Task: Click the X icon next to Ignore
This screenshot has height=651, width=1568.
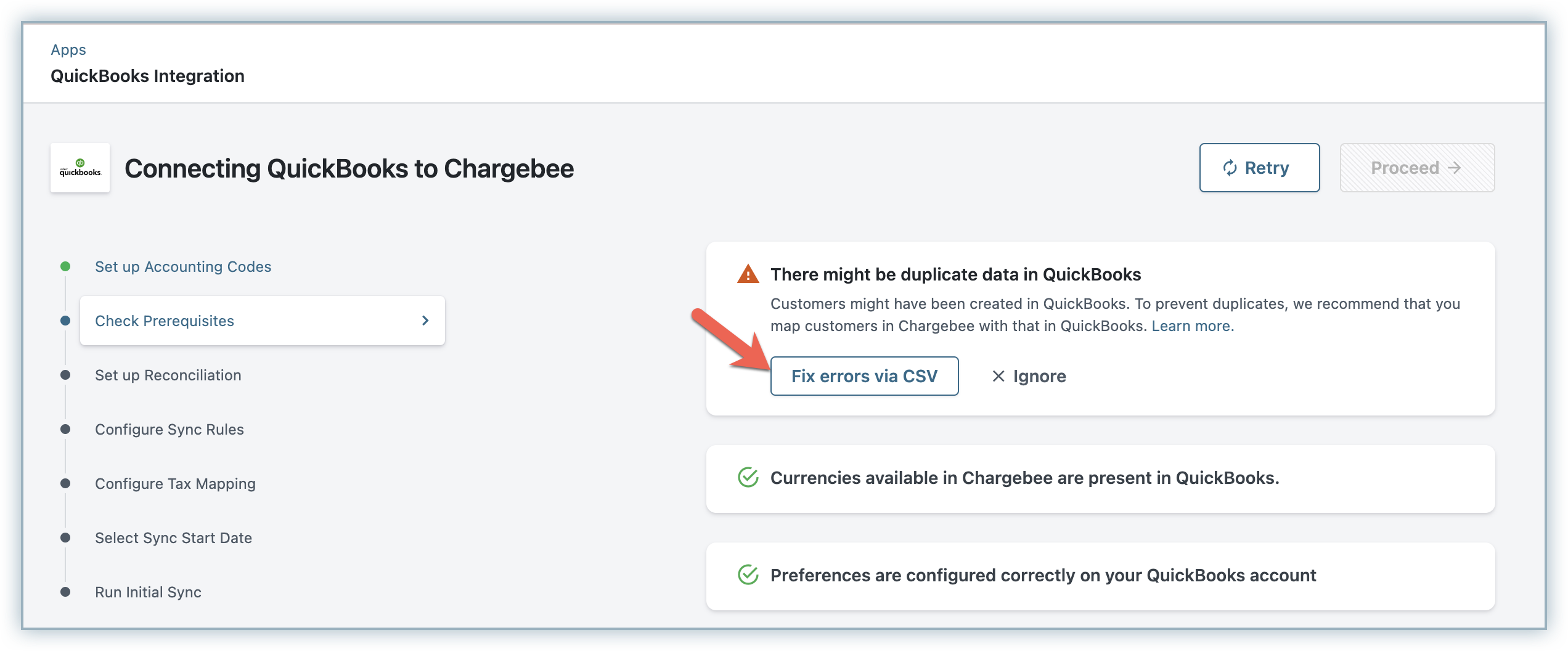Action: pos(998,376)
